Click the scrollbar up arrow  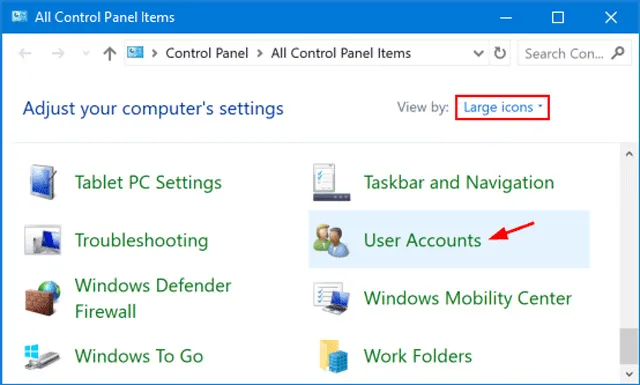629,154
